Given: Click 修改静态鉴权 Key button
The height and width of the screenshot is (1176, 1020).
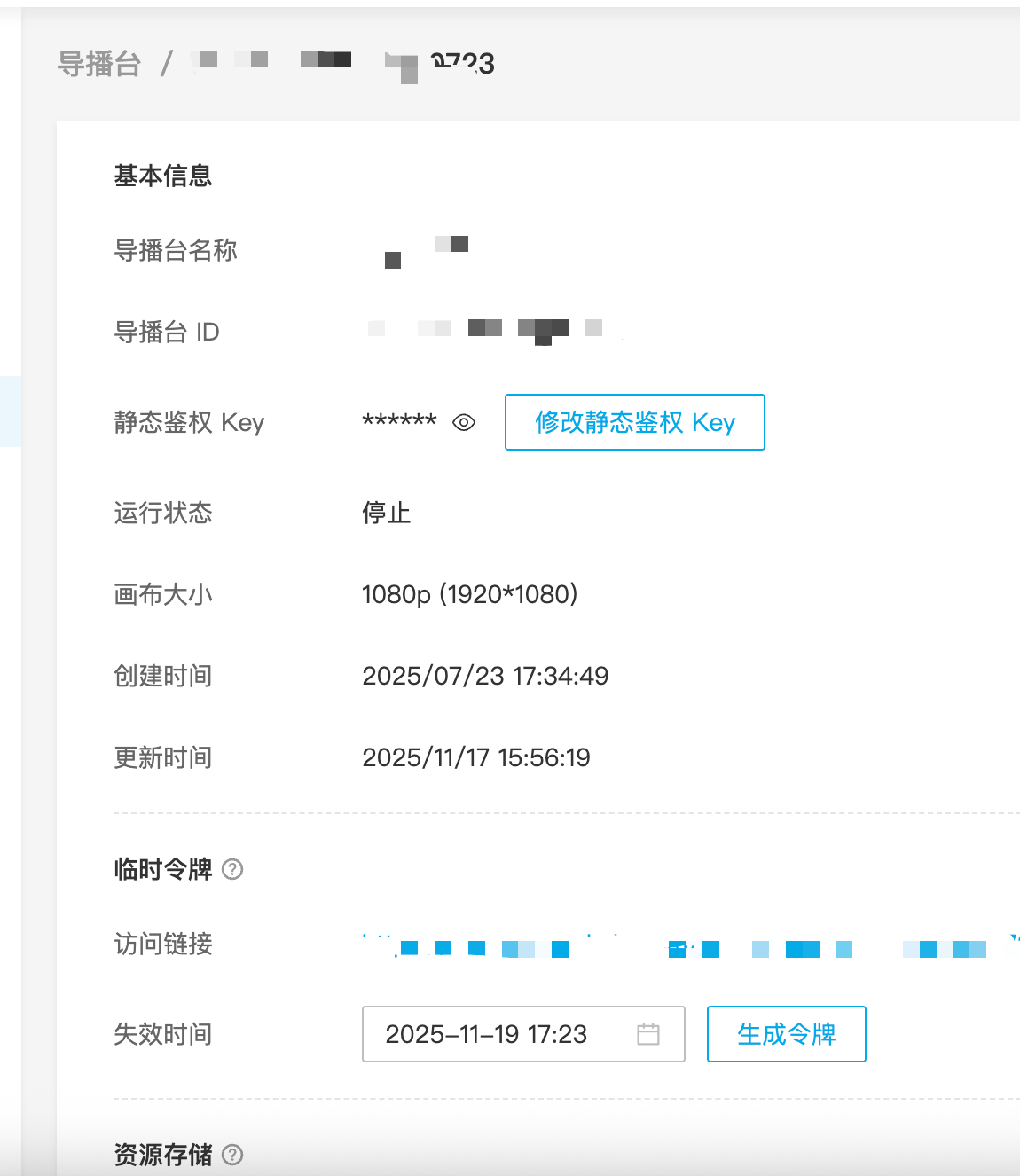Looking at the screenshot, I should [634, 422].
